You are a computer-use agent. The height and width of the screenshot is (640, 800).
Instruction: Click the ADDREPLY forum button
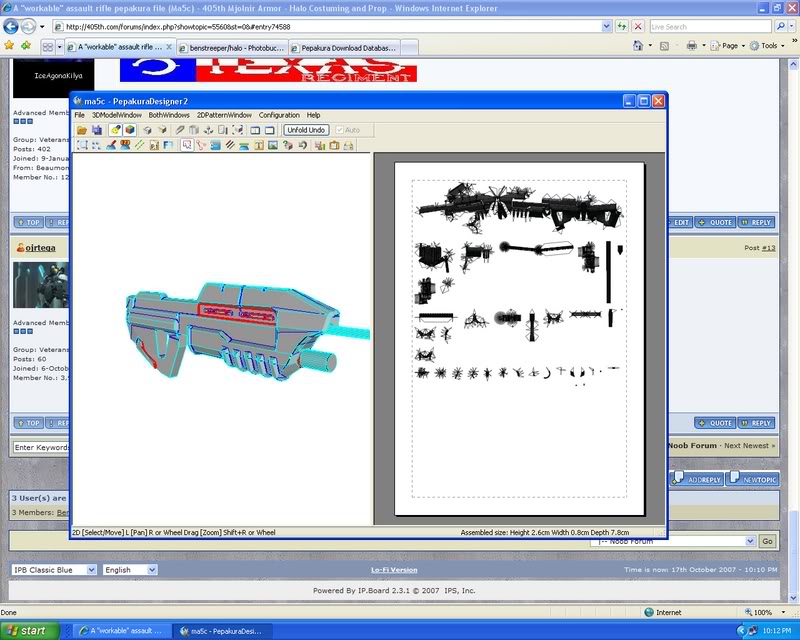[697, 479]
